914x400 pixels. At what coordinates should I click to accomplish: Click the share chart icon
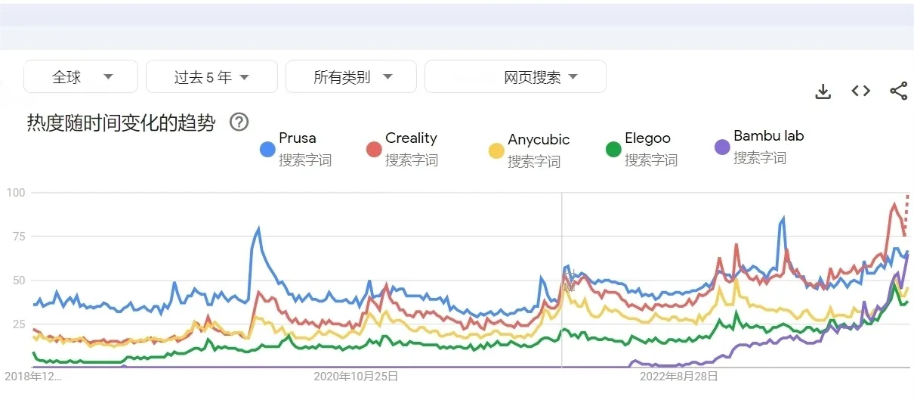[x=898, y=91]
